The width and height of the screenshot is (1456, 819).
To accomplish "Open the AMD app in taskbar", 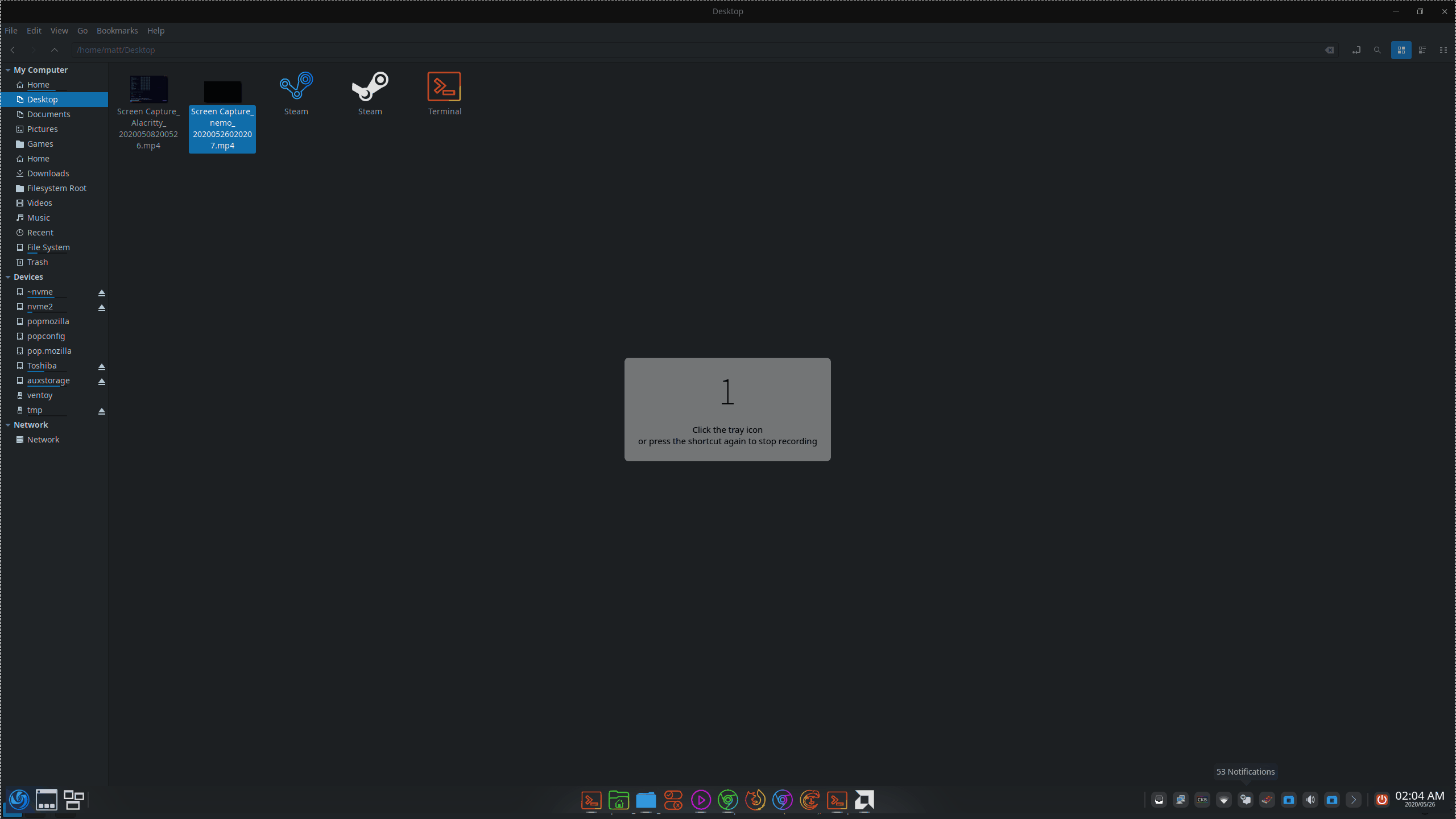I will (864, 800).
